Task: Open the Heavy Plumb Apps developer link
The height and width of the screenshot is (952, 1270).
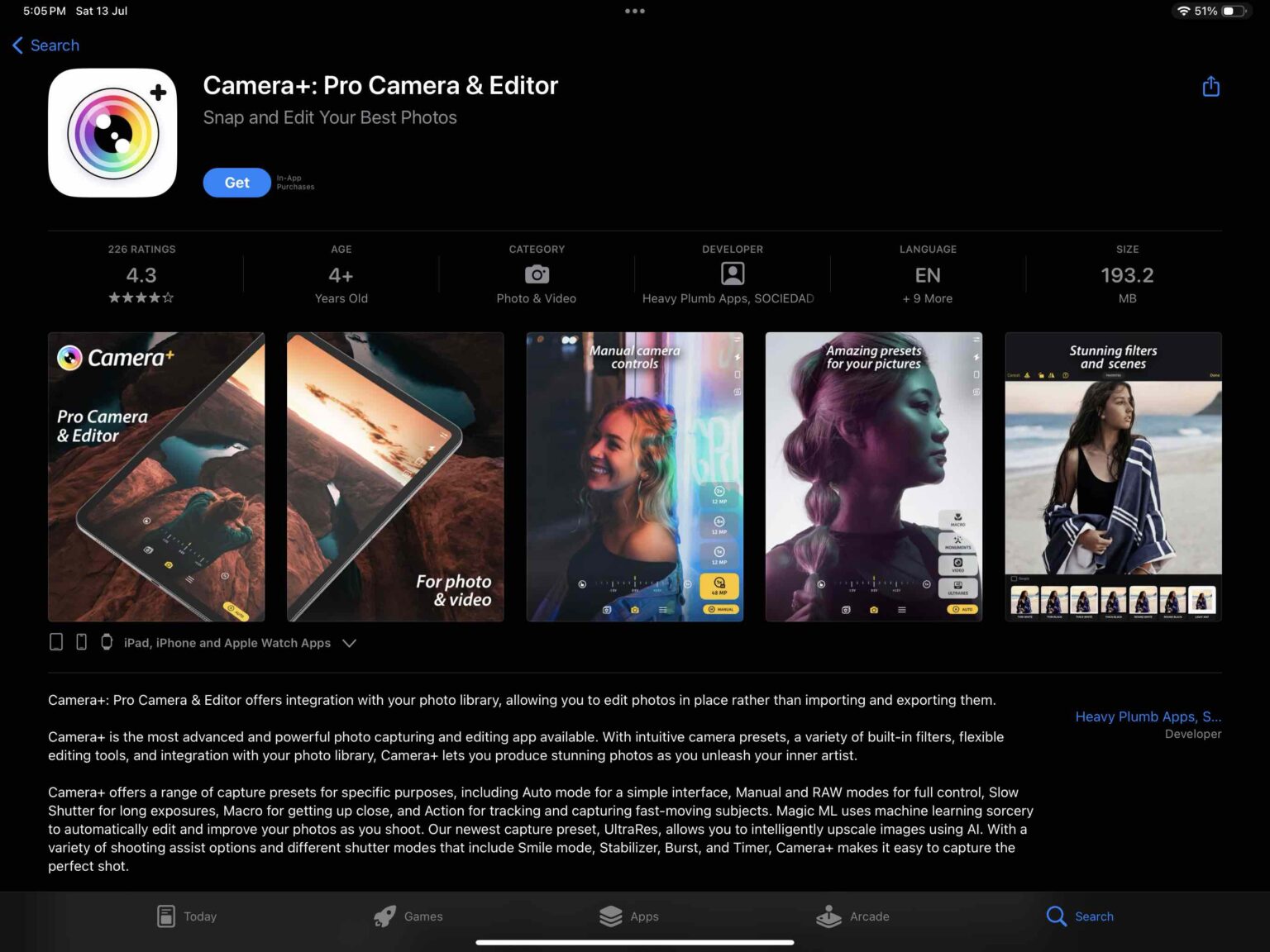Action: (x=1148, y=716)
